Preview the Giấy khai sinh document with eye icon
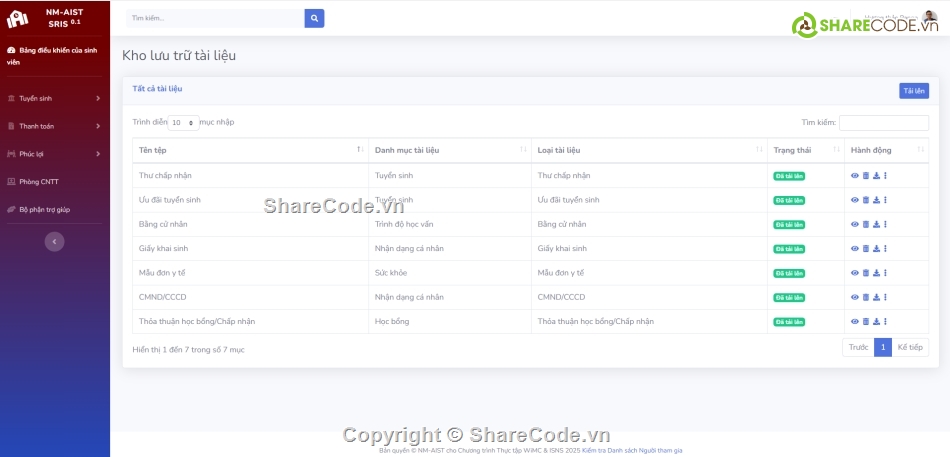This screenshot has height=457, width=950. coord(855,248)
